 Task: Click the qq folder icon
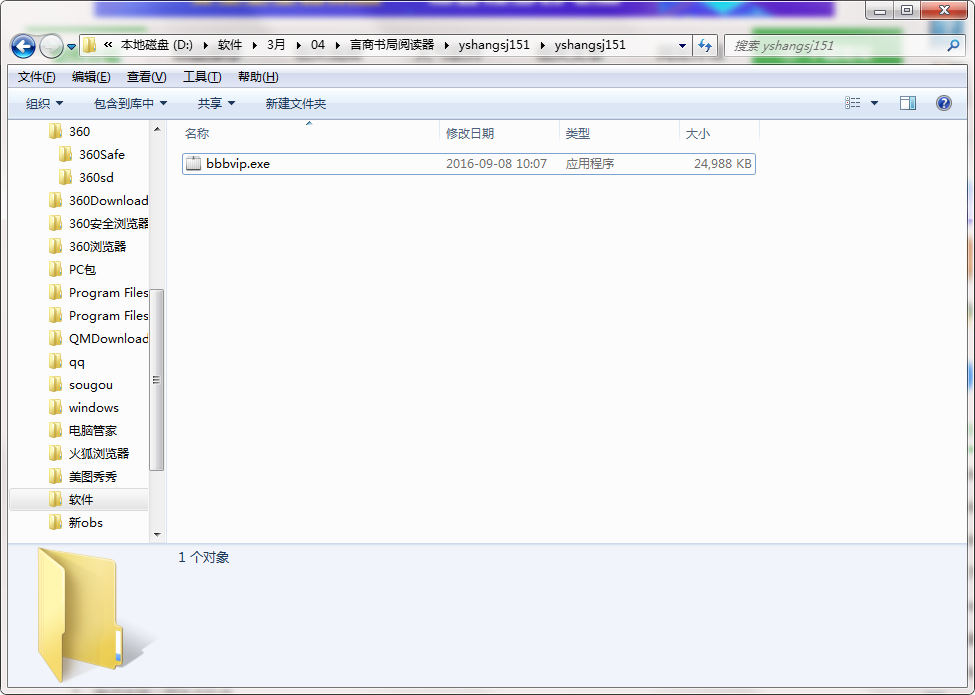coord(55,361)
